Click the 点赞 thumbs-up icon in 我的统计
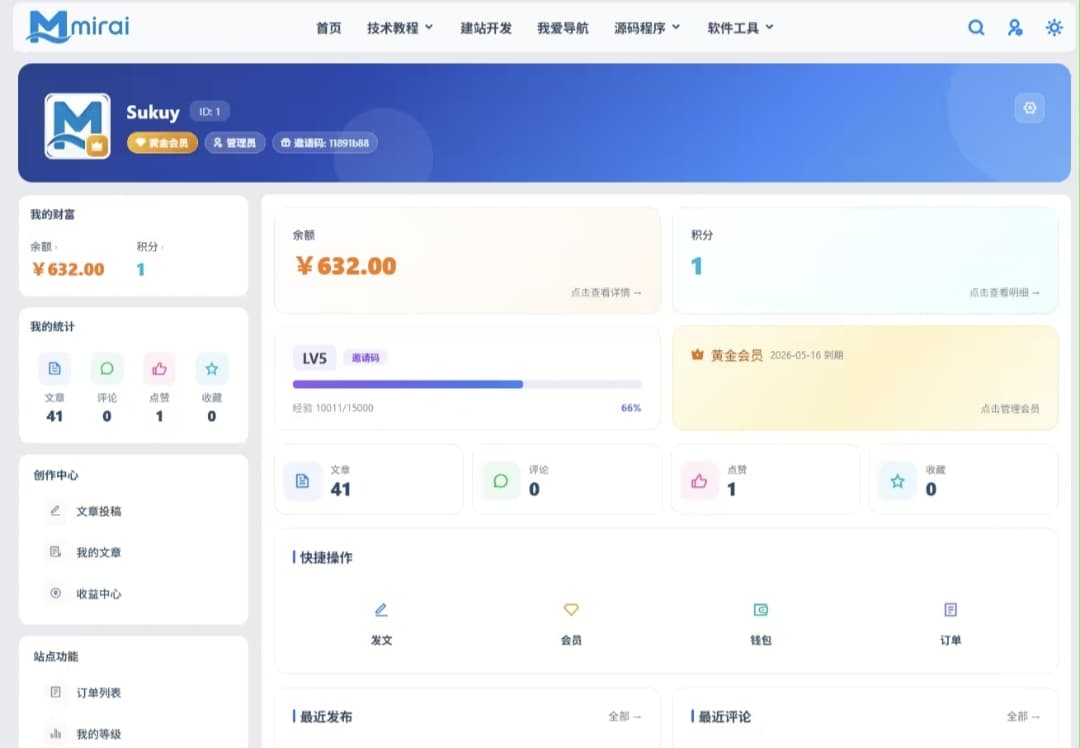 coord(159,369)
